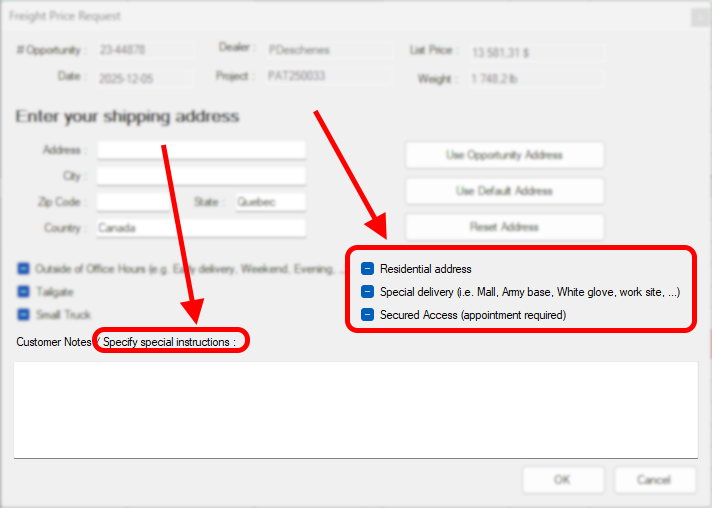
Task: Enable the Special delivery checkbox
Action: point(367,292)
